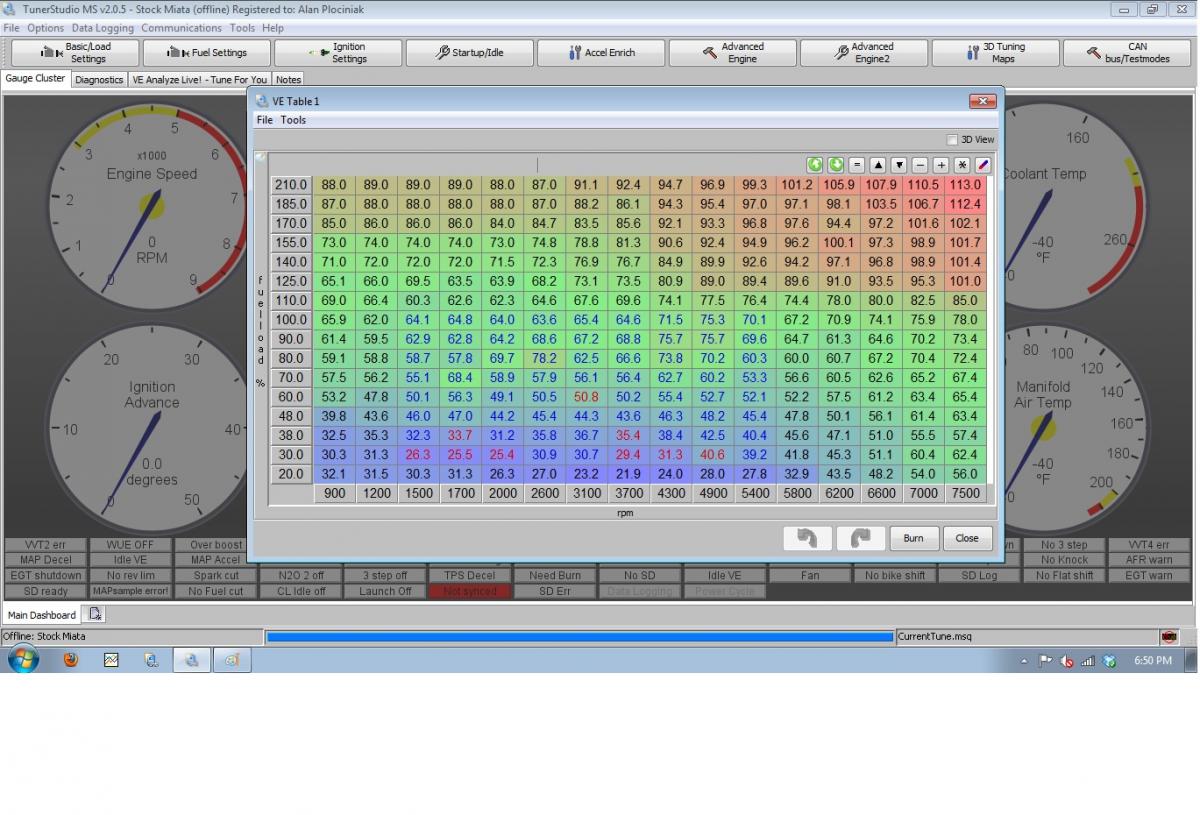The width and height of the screenshot is (1200, 815).
Task: Enable the 3D View checkbox
Action: click(x=952, y=140)
